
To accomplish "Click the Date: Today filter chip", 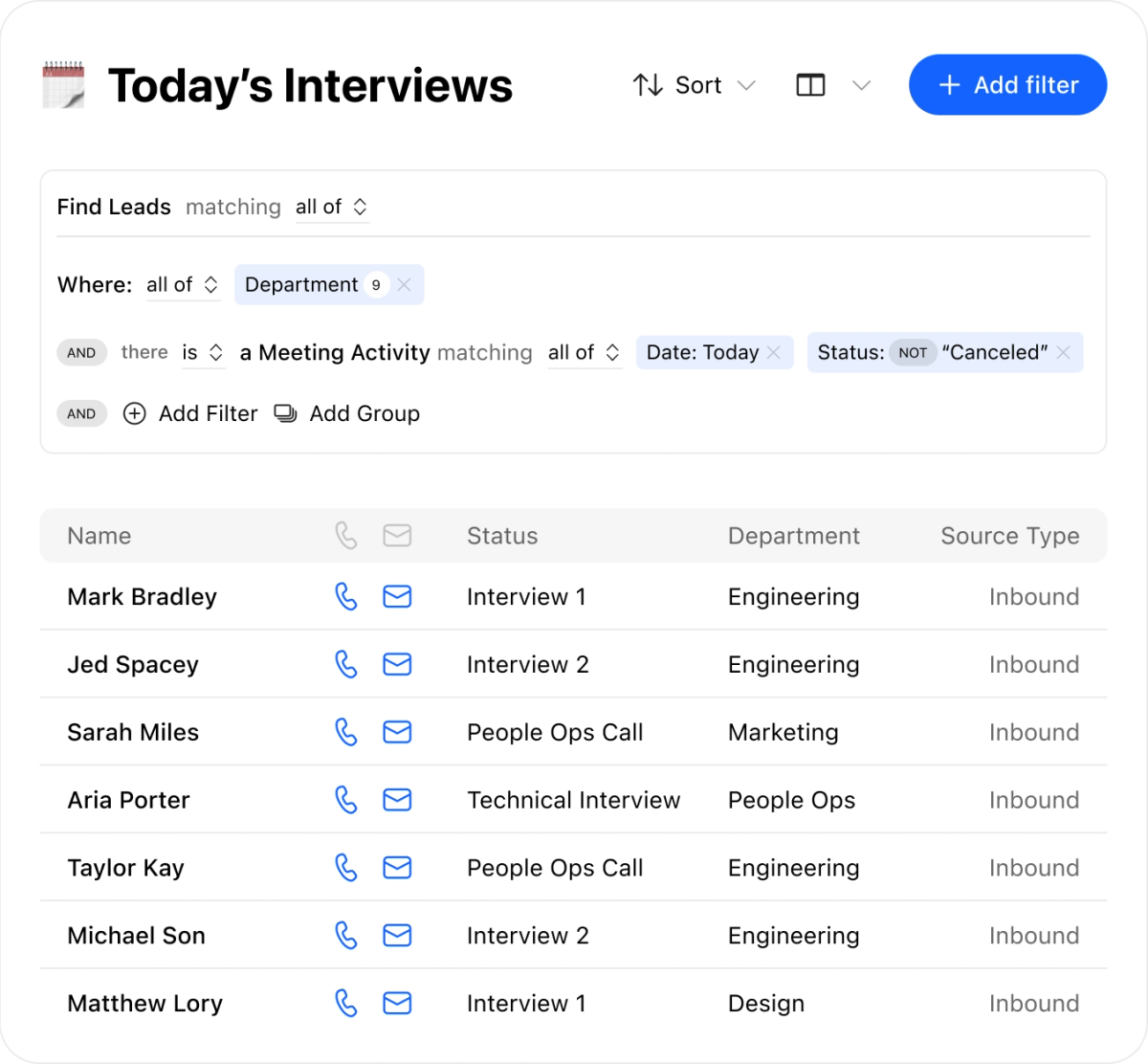I will pos(714,353).
